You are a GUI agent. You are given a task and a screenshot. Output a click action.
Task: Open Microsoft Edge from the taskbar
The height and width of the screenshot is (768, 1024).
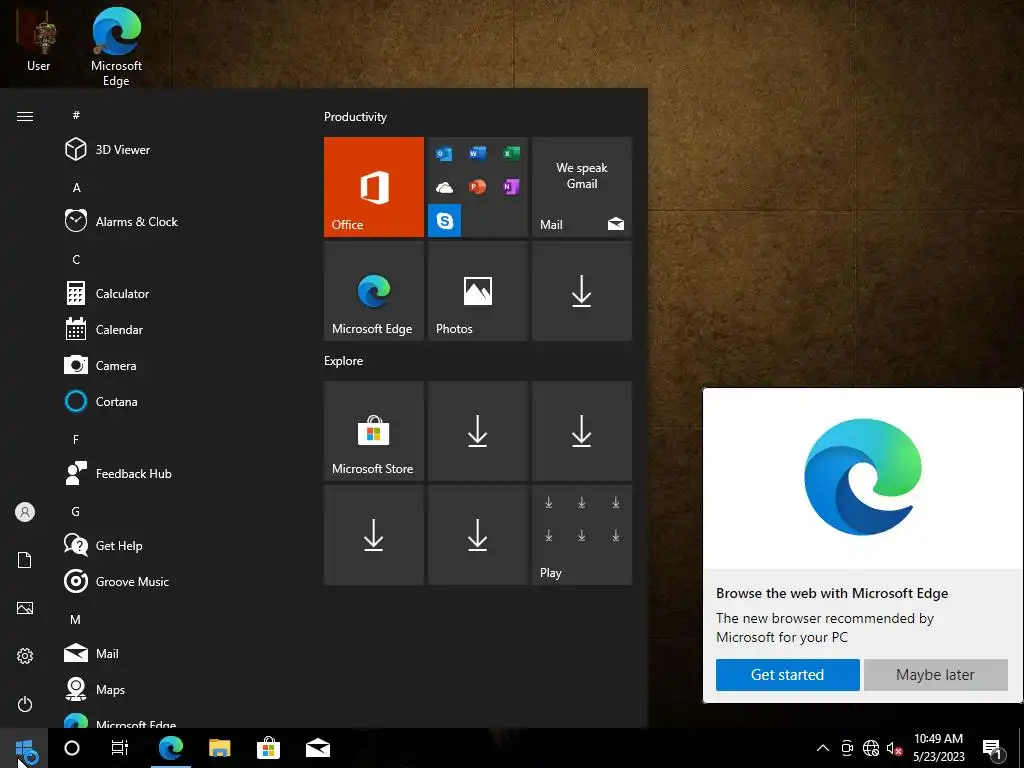tap(170, 748)
